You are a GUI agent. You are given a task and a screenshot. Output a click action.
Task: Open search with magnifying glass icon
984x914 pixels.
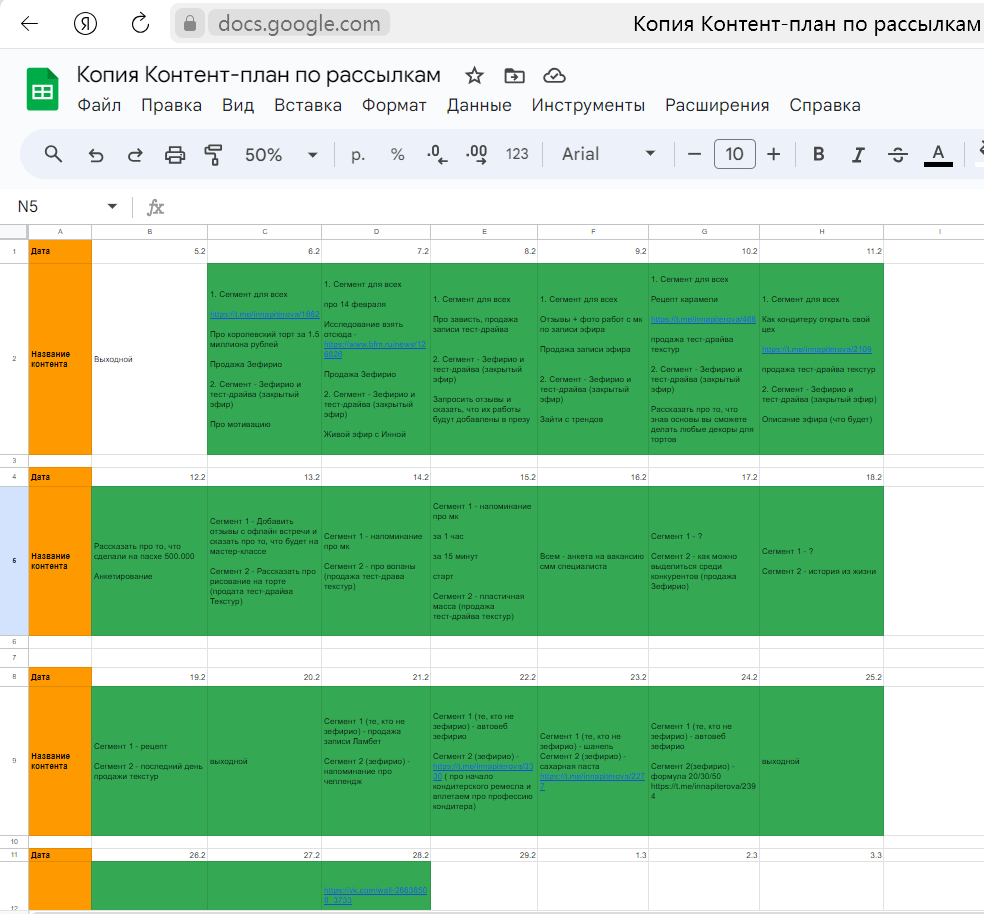tap(53, 154)
